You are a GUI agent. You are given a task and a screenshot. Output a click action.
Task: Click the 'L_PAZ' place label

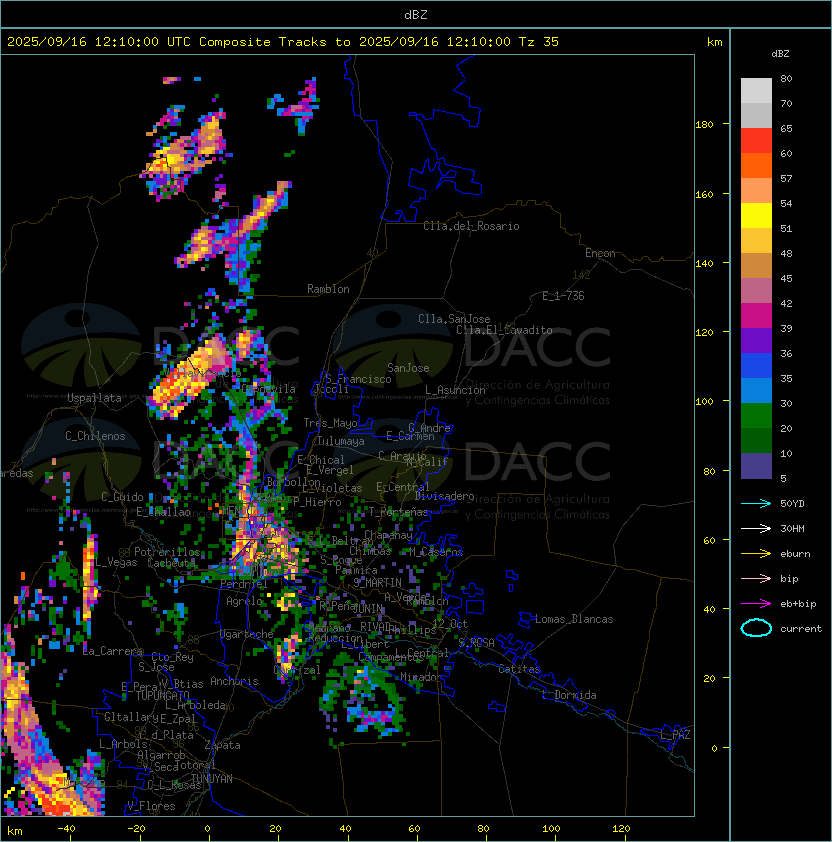point(675,735)
